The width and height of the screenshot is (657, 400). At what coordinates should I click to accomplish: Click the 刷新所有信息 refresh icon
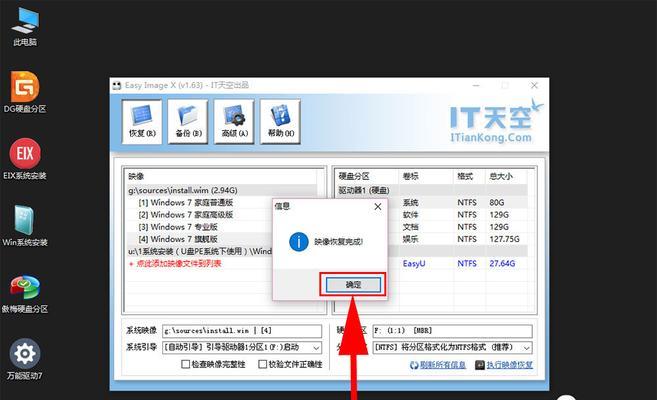[x=414, y=365]
